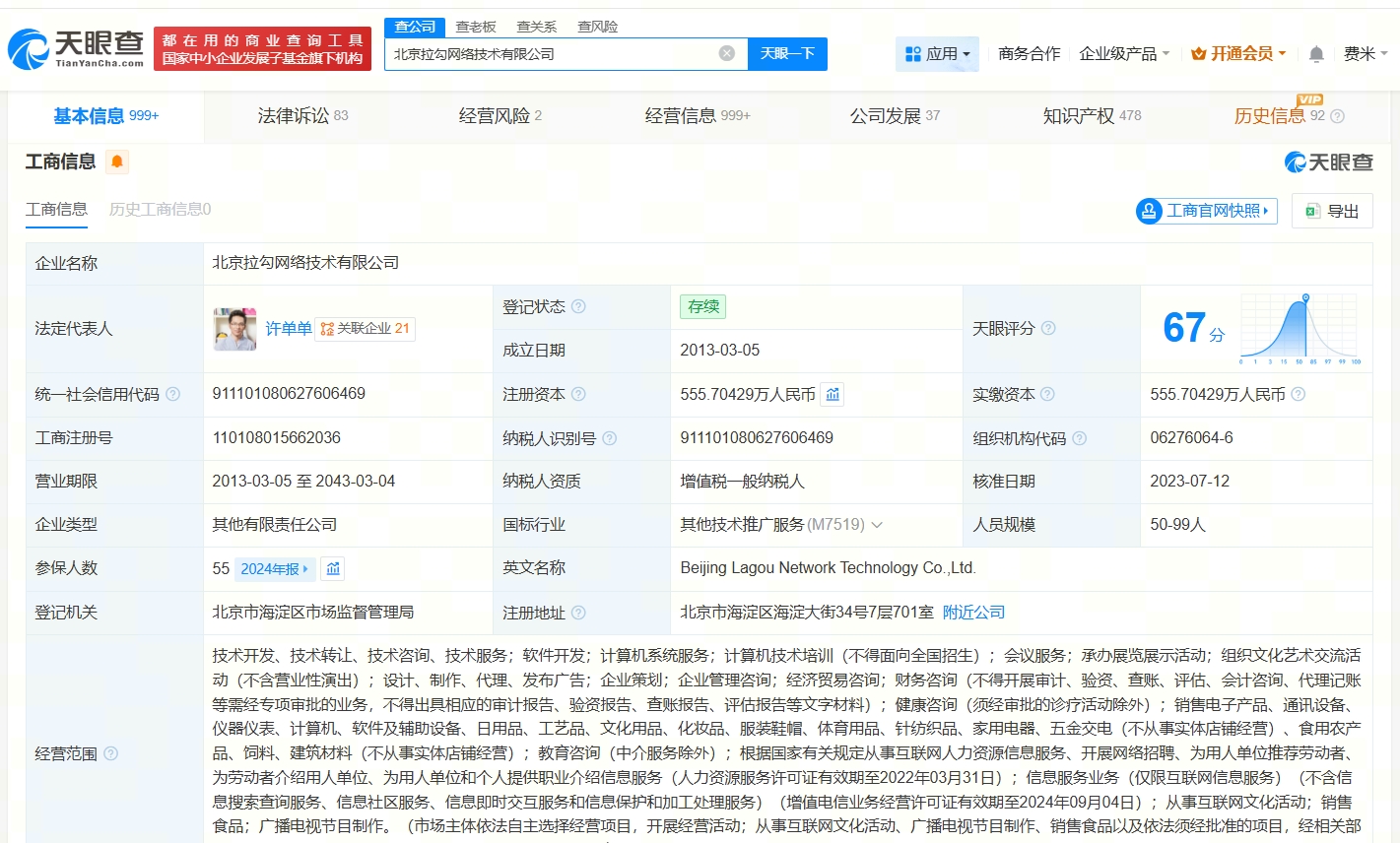Switch to the 查关系 search tab
The image size is (1400, 843).
click(537, 27)
